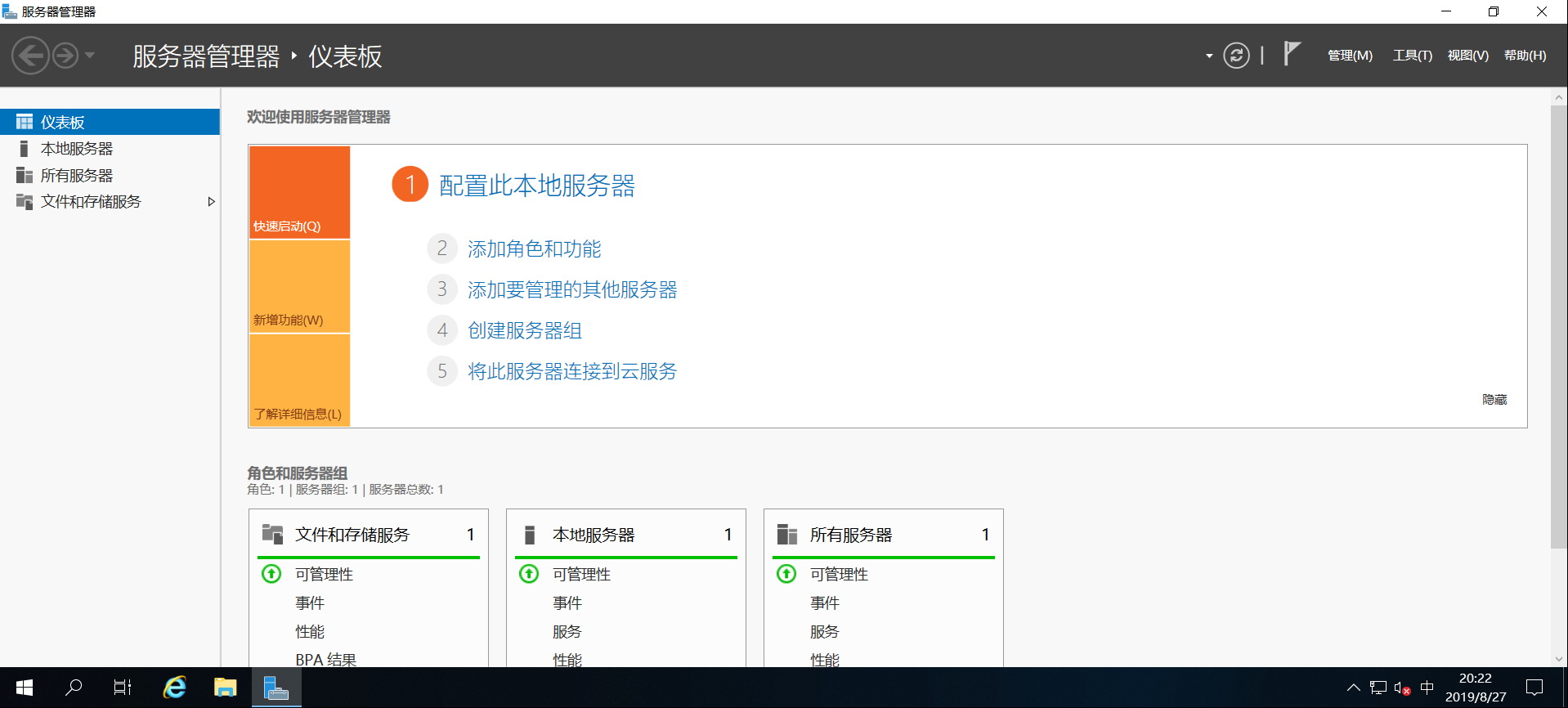Click the 新增功能(W) tile

click(299, 287)
